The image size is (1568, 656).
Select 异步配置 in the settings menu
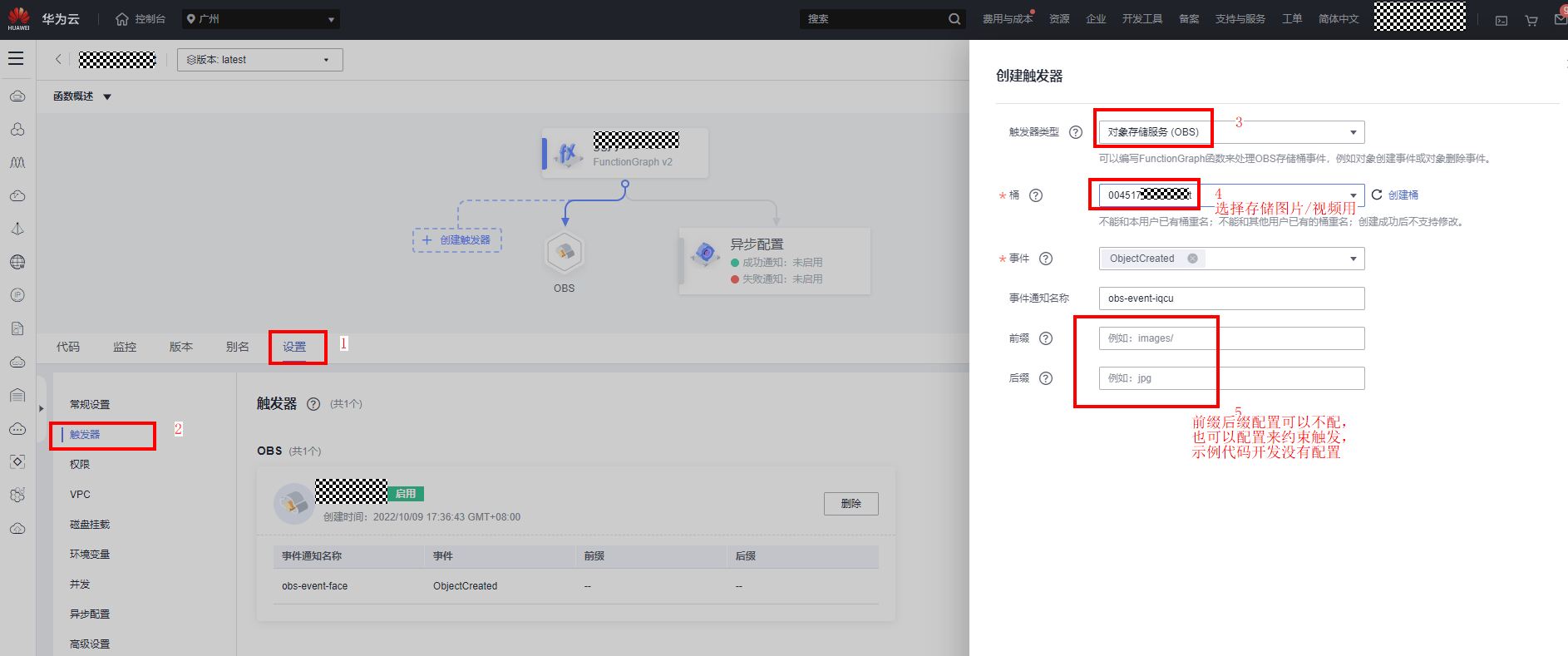coord(90,614)
